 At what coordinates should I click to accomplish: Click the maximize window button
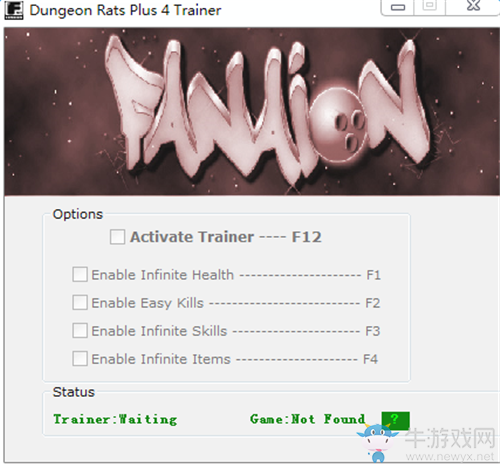429,7
